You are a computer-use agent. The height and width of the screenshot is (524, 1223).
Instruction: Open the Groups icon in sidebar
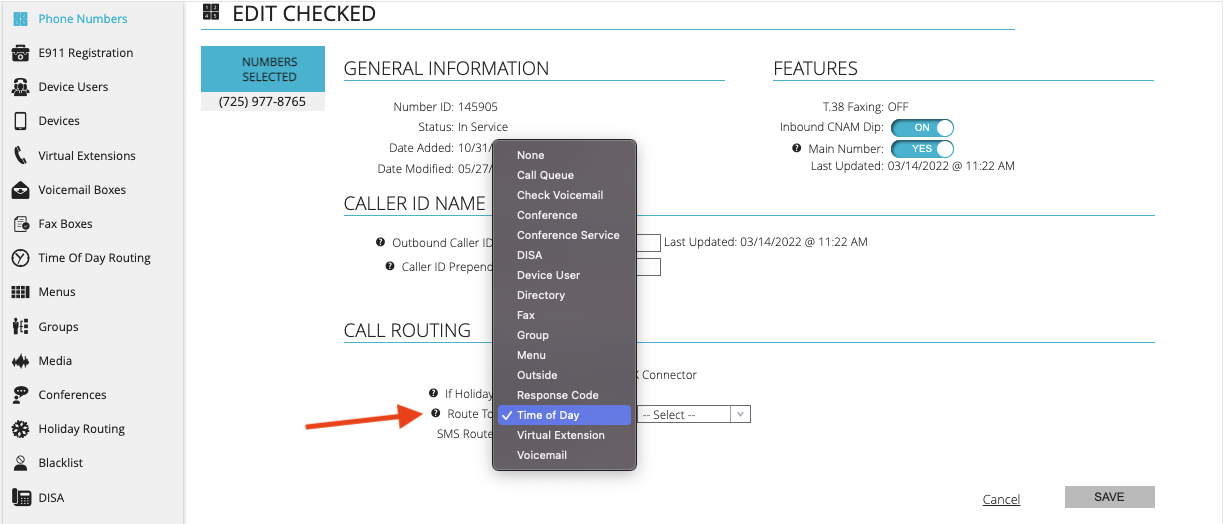20,327
